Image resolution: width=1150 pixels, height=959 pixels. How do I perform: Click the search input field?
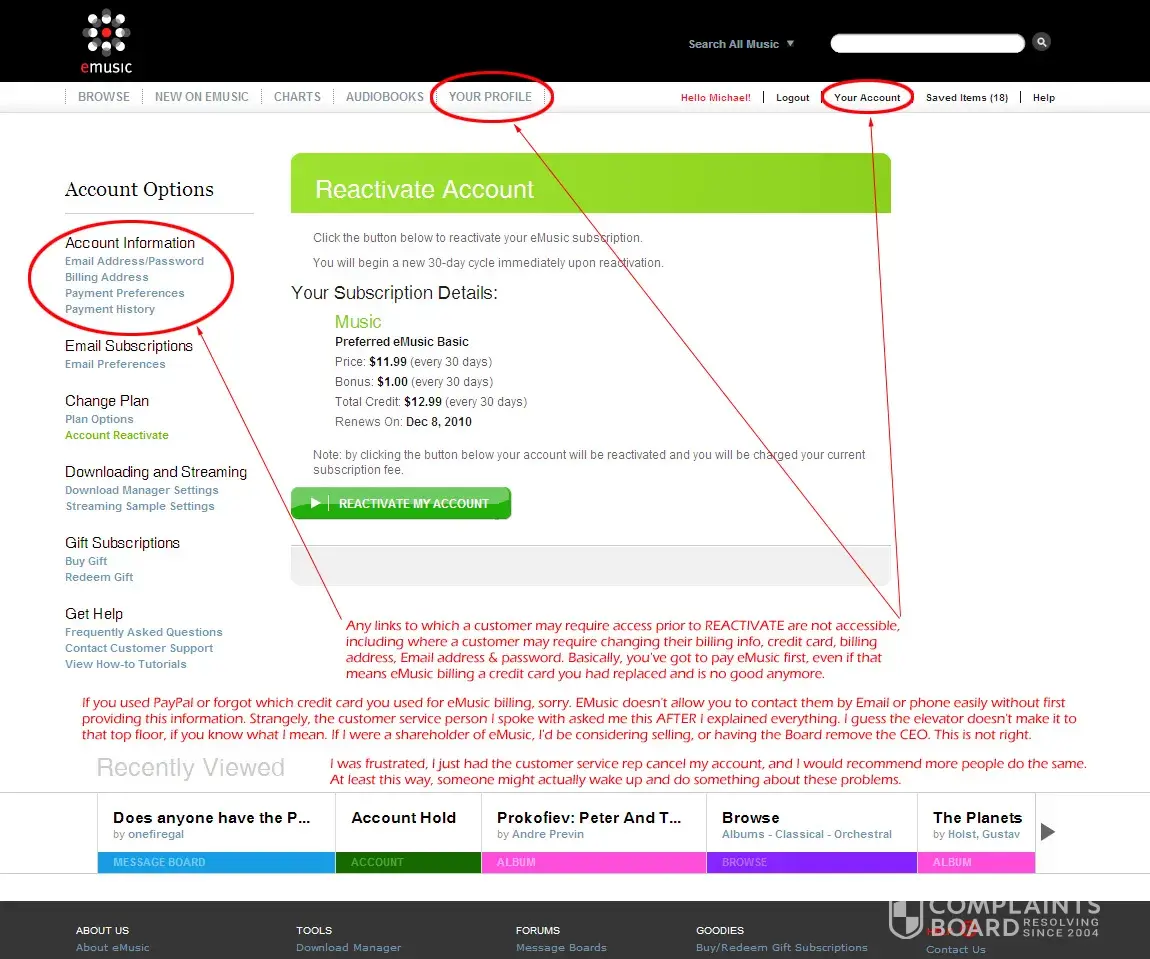coord(927,43)
